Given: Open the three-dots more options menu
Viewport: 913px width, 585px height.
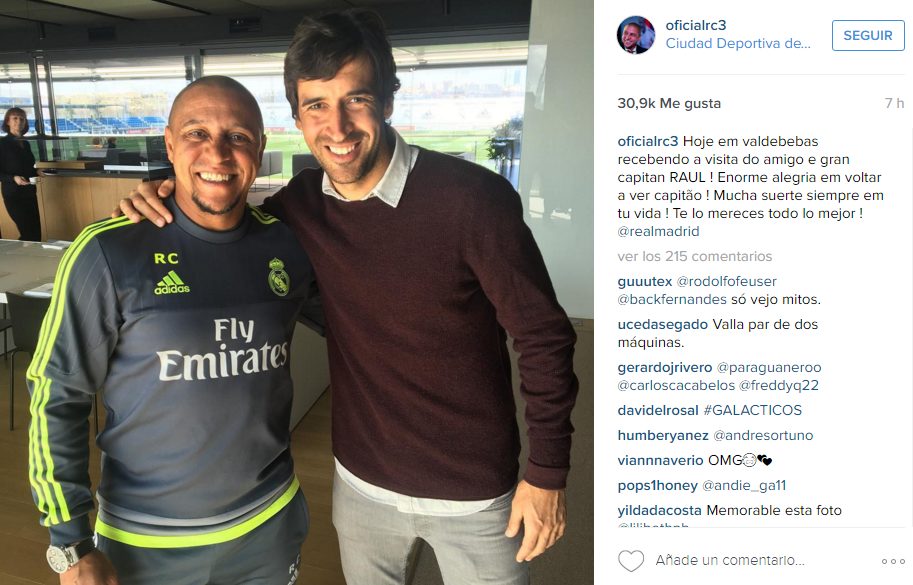Looking at the screenshot, I should click(x=893, y=561).
